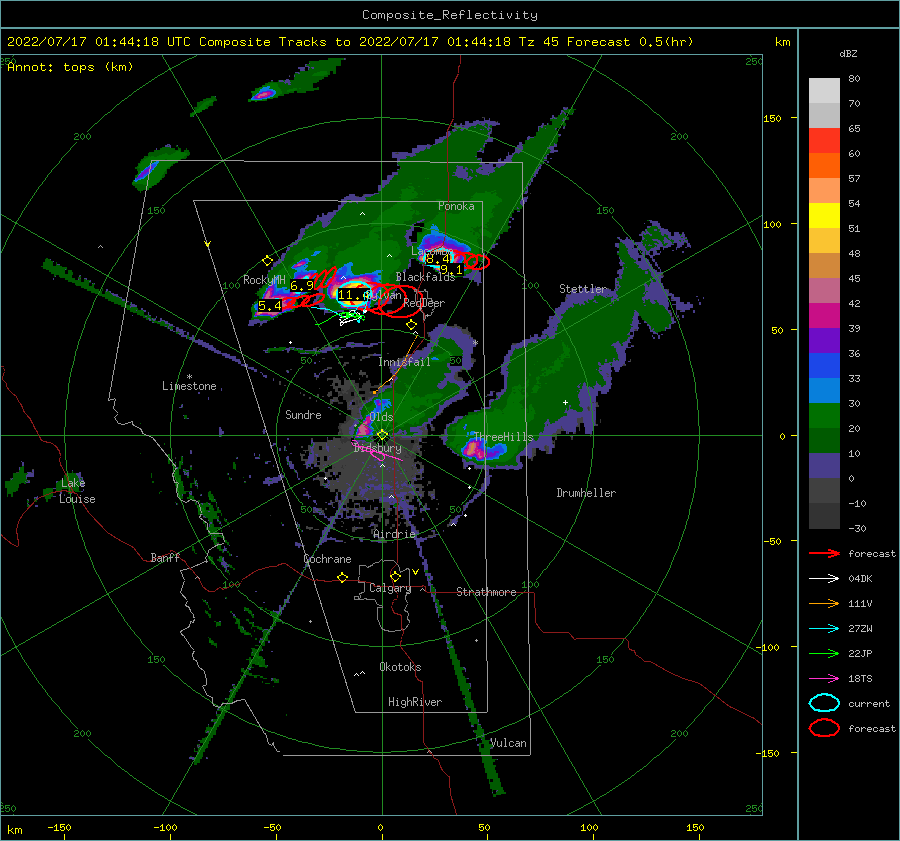Click the Composite_Reflectivity title
This screenshot has width=900, height=841.
tap(450, 15)
